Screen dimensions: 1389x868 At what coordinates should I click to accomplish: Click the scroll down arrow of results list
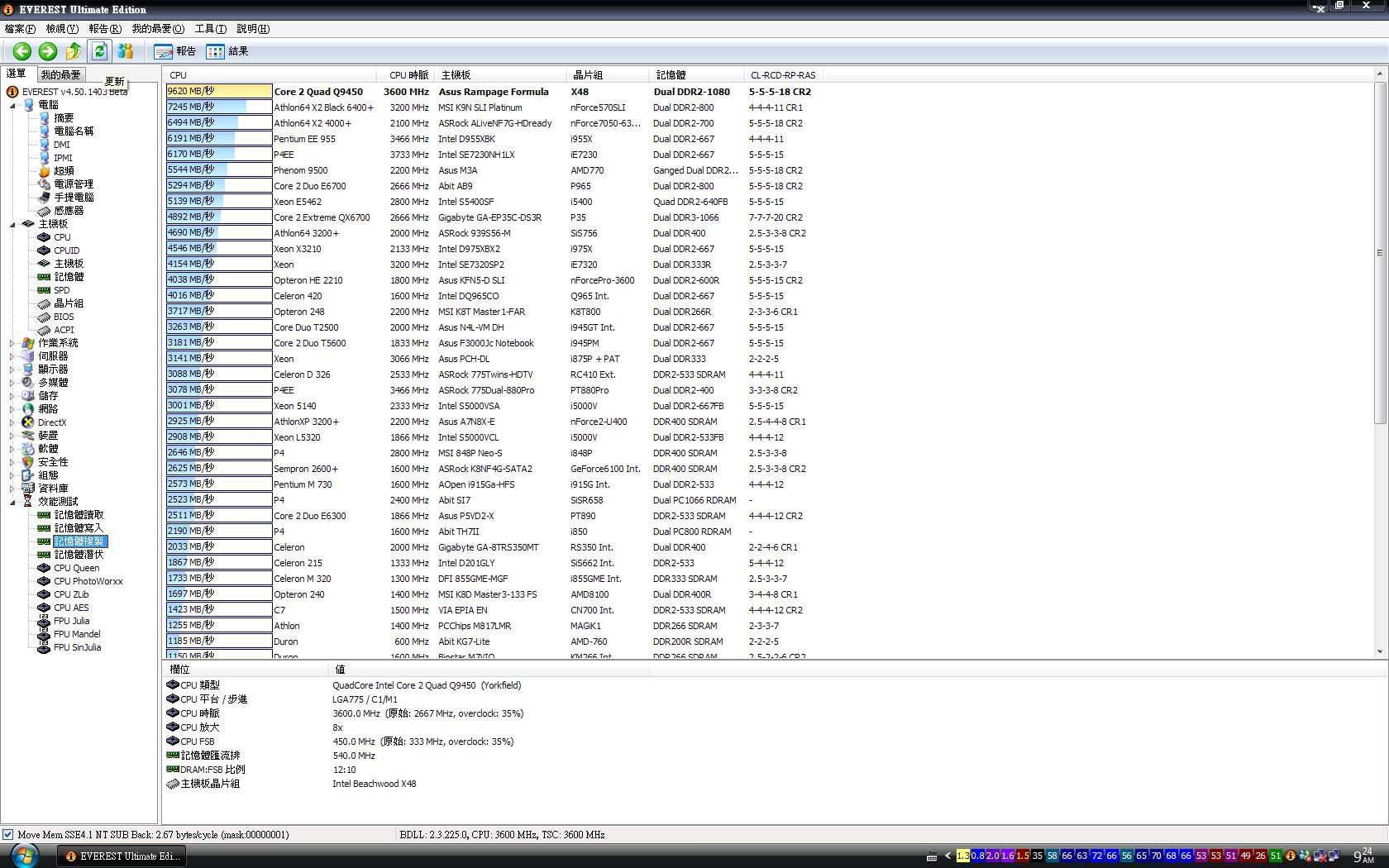(1379, 652)
